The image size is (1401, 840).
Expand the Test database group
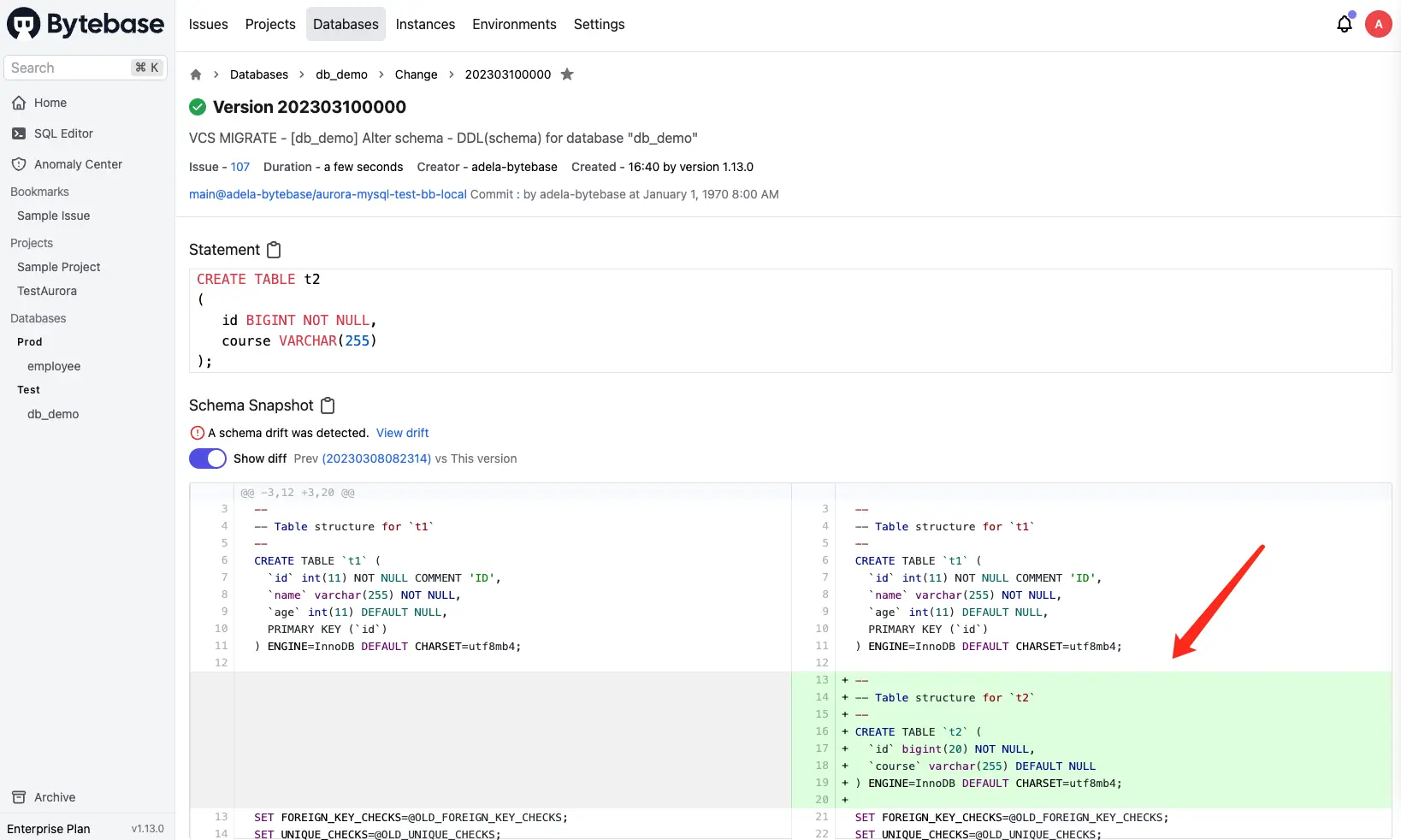(28, 390)
